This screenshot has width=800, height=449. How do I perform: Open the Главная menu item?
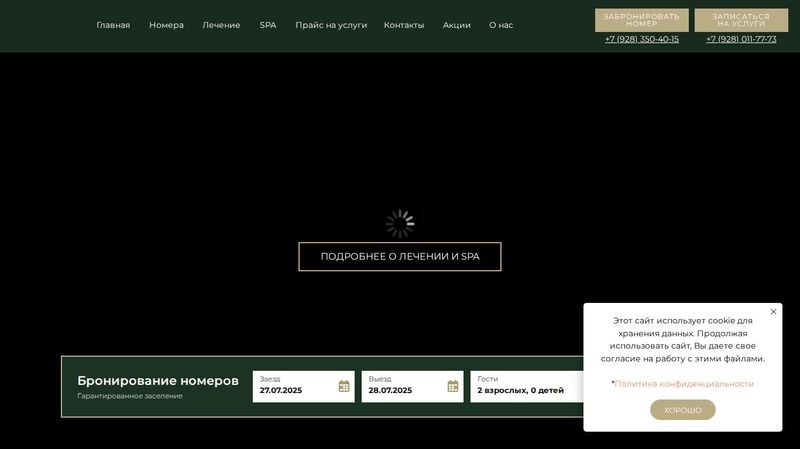point(113,25)
